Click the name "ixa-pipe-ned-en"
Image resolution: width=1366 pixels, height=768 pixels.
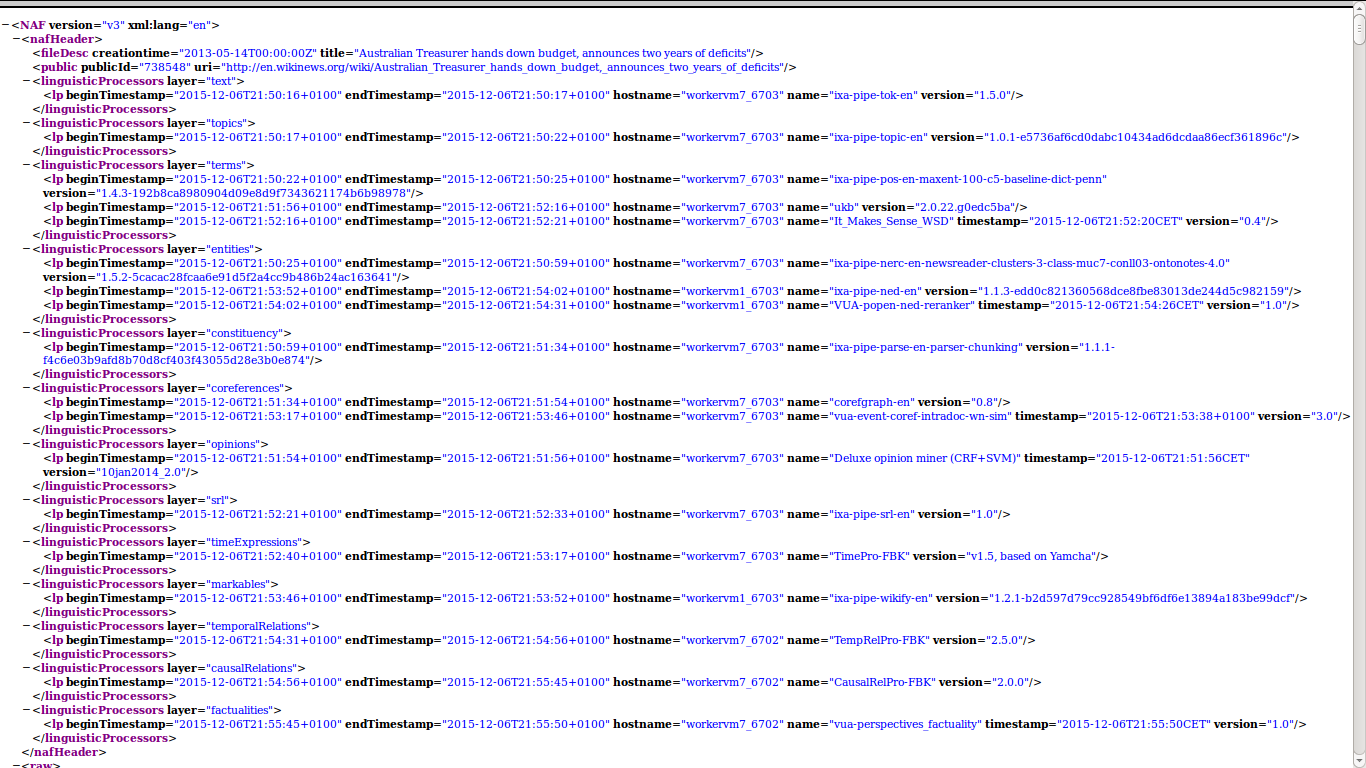pos(874,291)
